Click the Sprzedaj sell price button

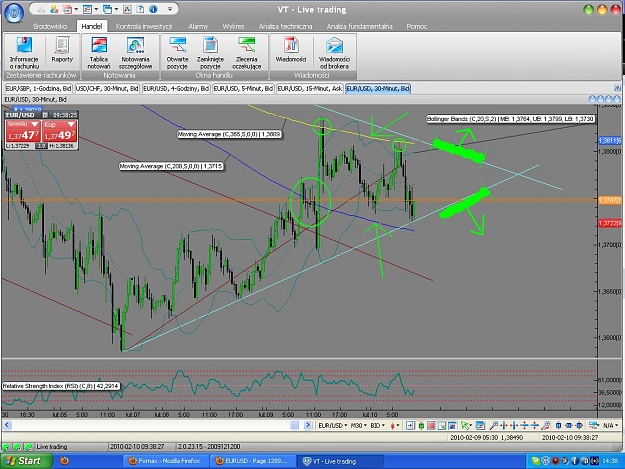pyautogui.click(x=23, y=132)
